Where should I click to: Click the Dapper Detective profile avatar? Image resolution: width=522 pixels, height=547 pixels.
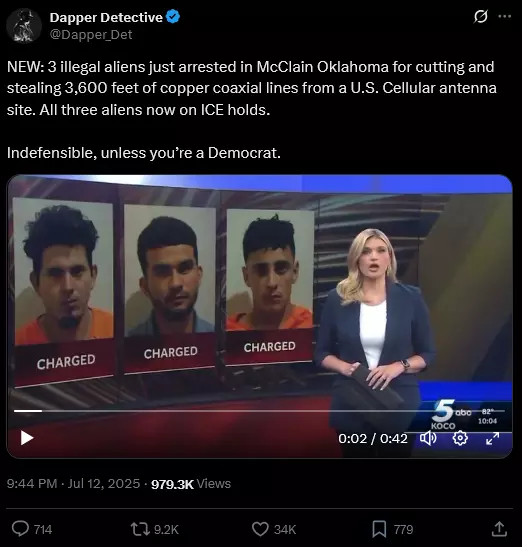point(24,25)
